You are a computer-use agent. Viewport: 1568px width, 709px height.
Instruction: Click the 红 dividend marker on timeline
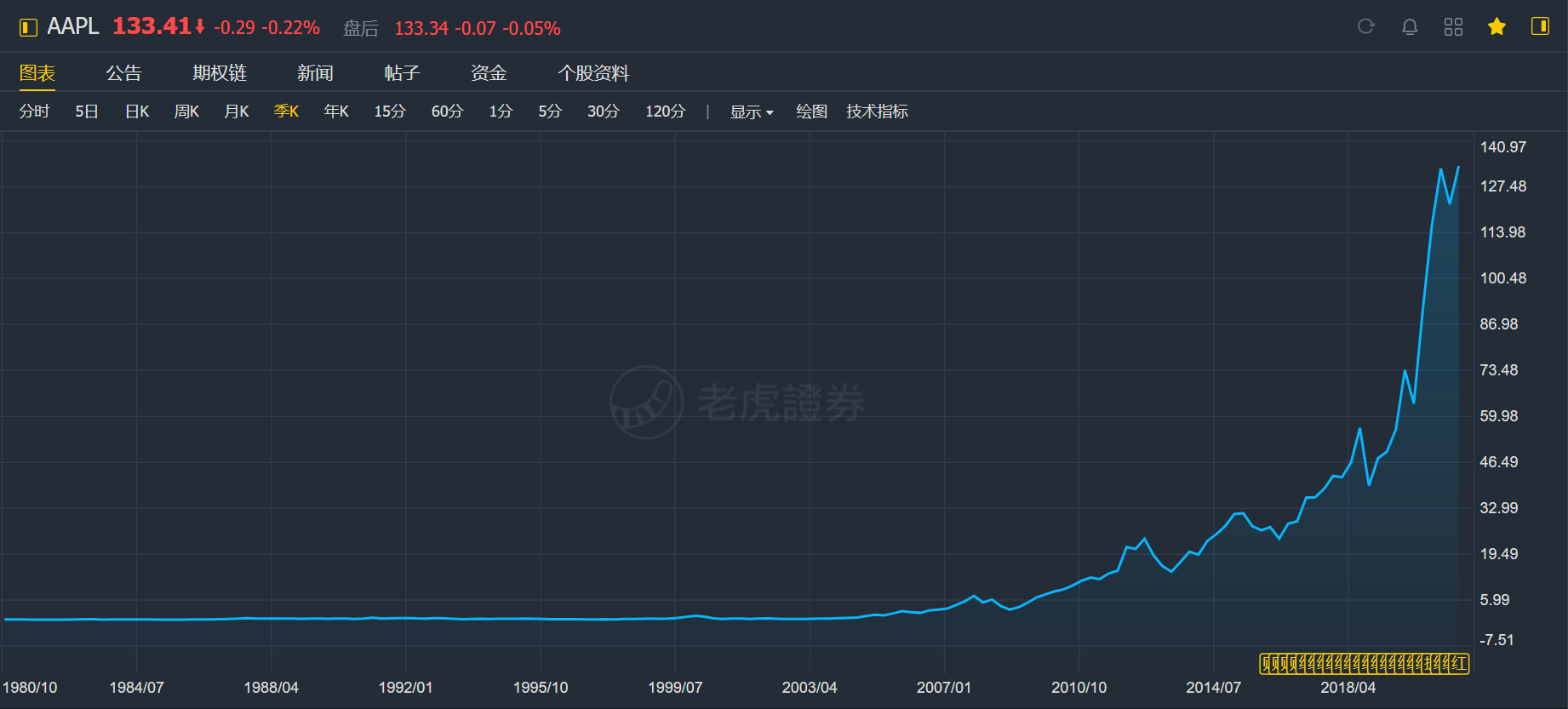[1459, 664]
